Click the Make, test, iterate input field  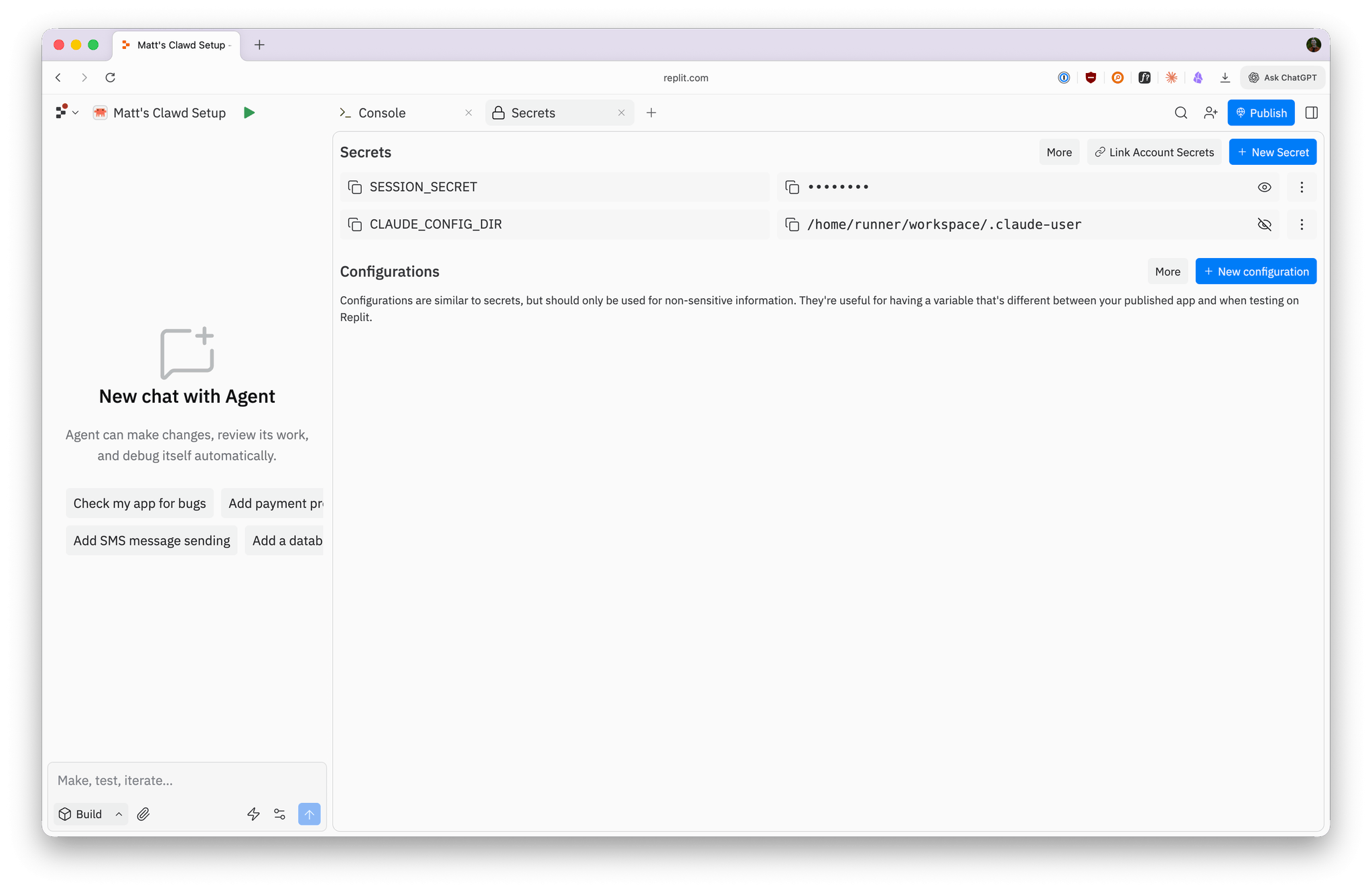coord(187,780)
